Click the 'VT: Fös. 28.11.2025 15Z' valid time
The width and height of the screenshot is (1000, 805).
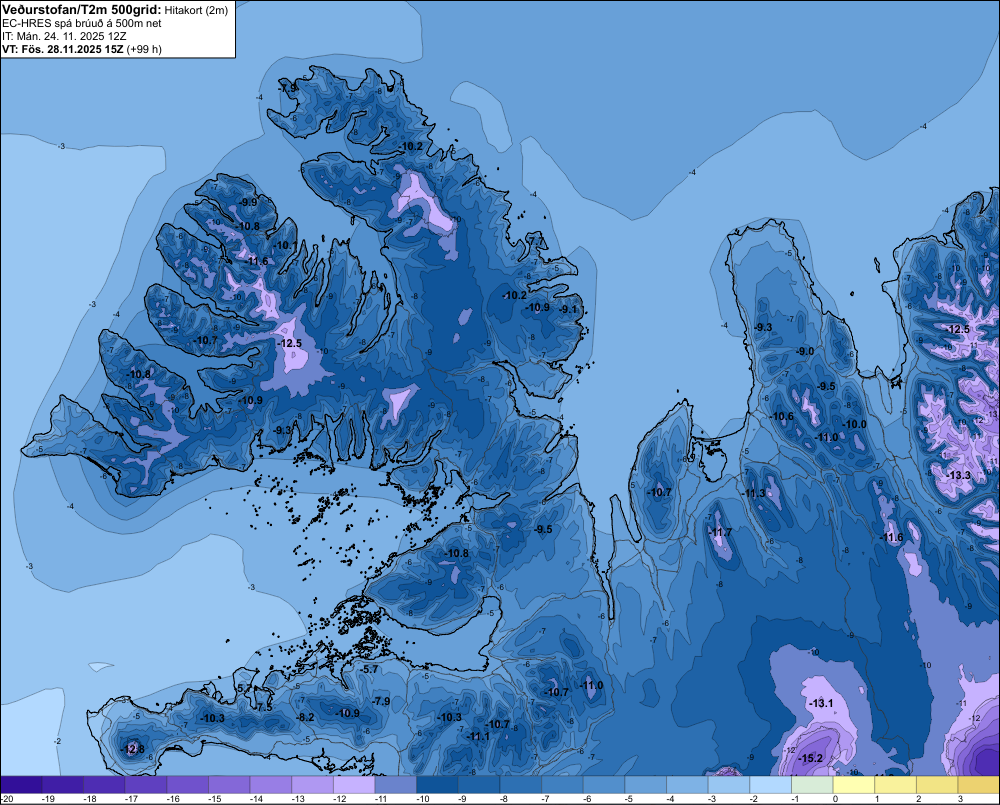point(62,49)
